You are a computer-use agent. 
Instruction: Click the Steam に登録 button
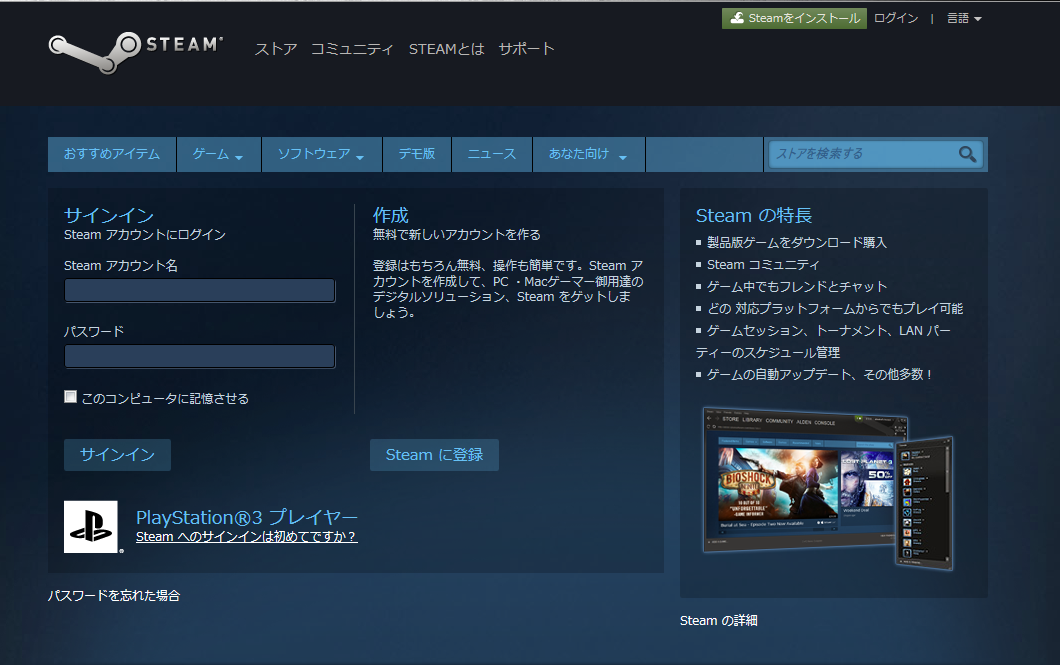(434, 455)
